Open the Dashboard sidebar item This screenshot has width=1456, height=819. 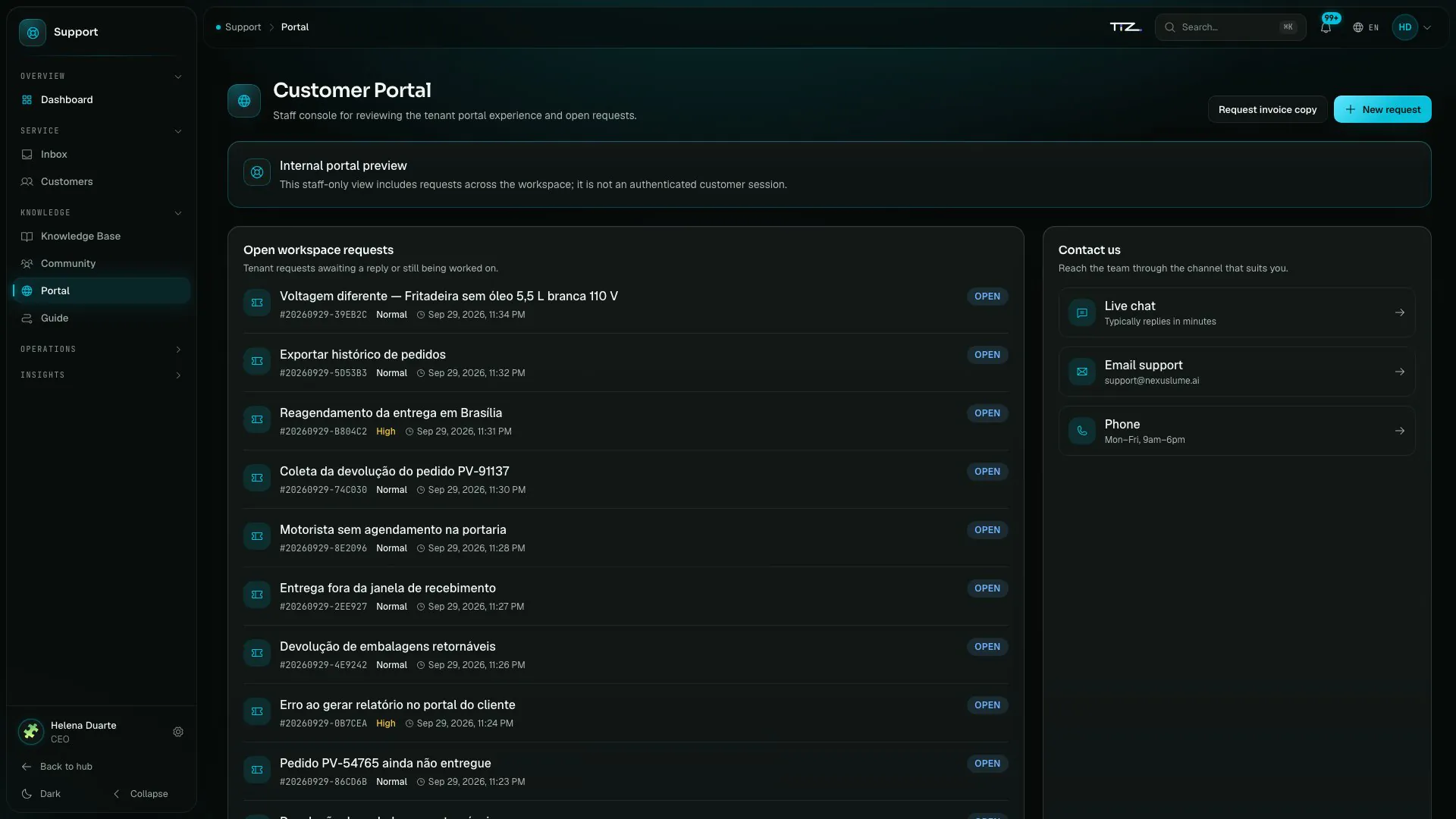pos(101,99)
